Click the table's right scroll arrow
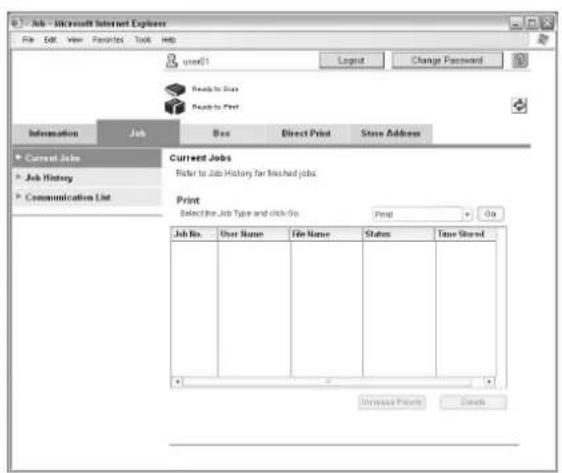The image size is (562, 473). (x=489, y=382)
